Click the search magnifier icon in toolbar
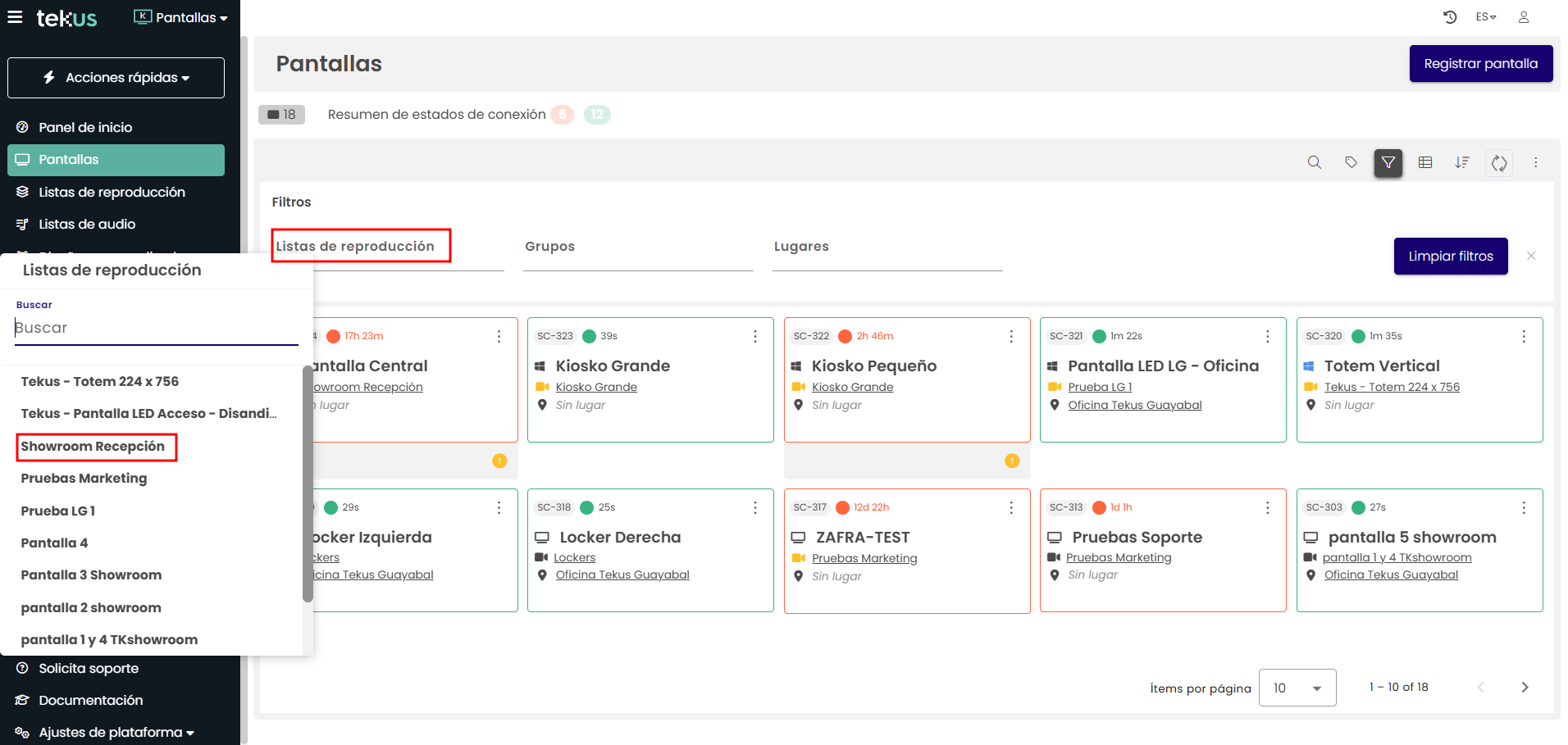 click(x=1314, y=162)
